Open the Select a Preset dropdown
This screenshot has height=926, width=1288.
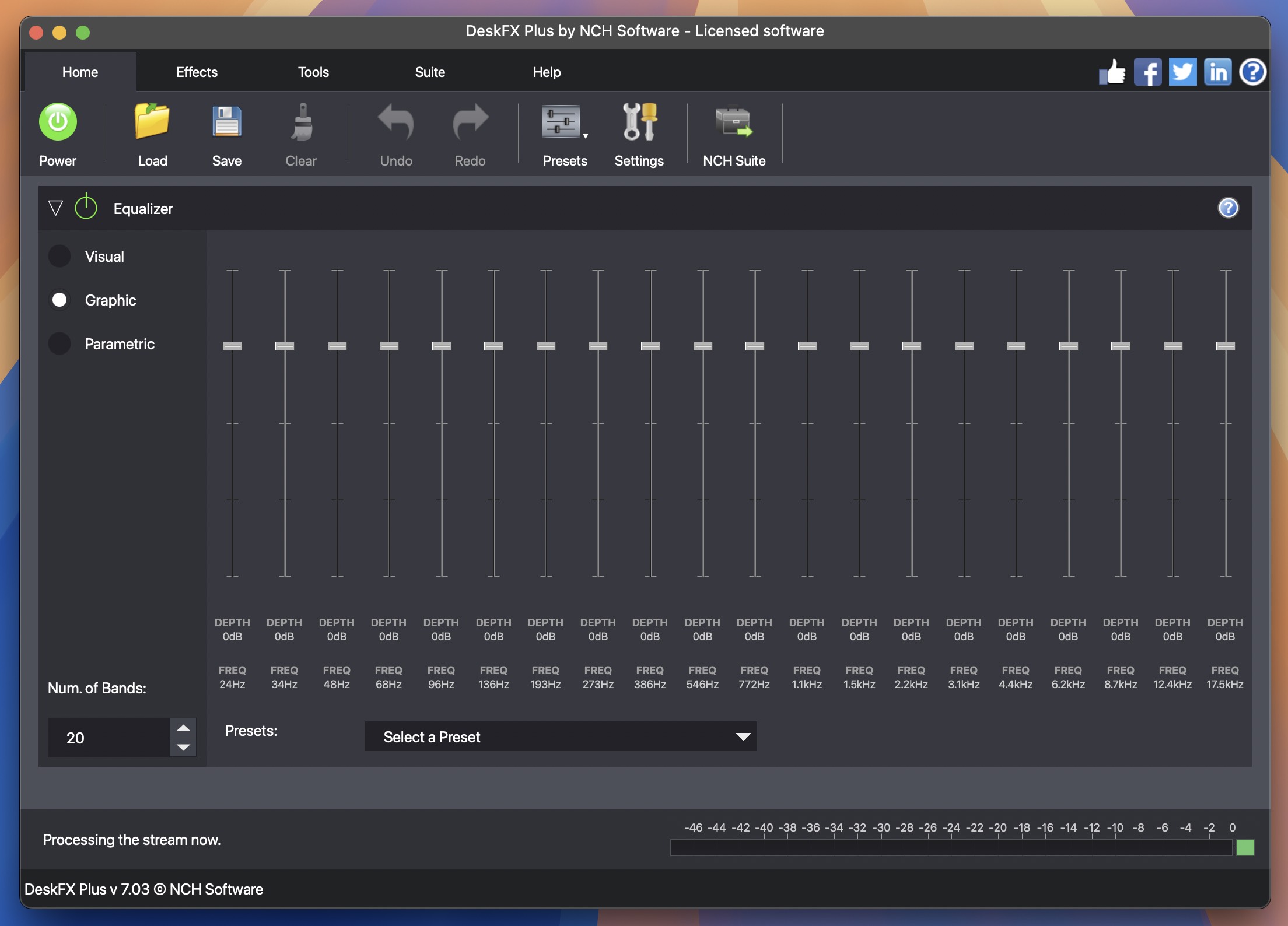pyautogui.click(x=560, y=736)
